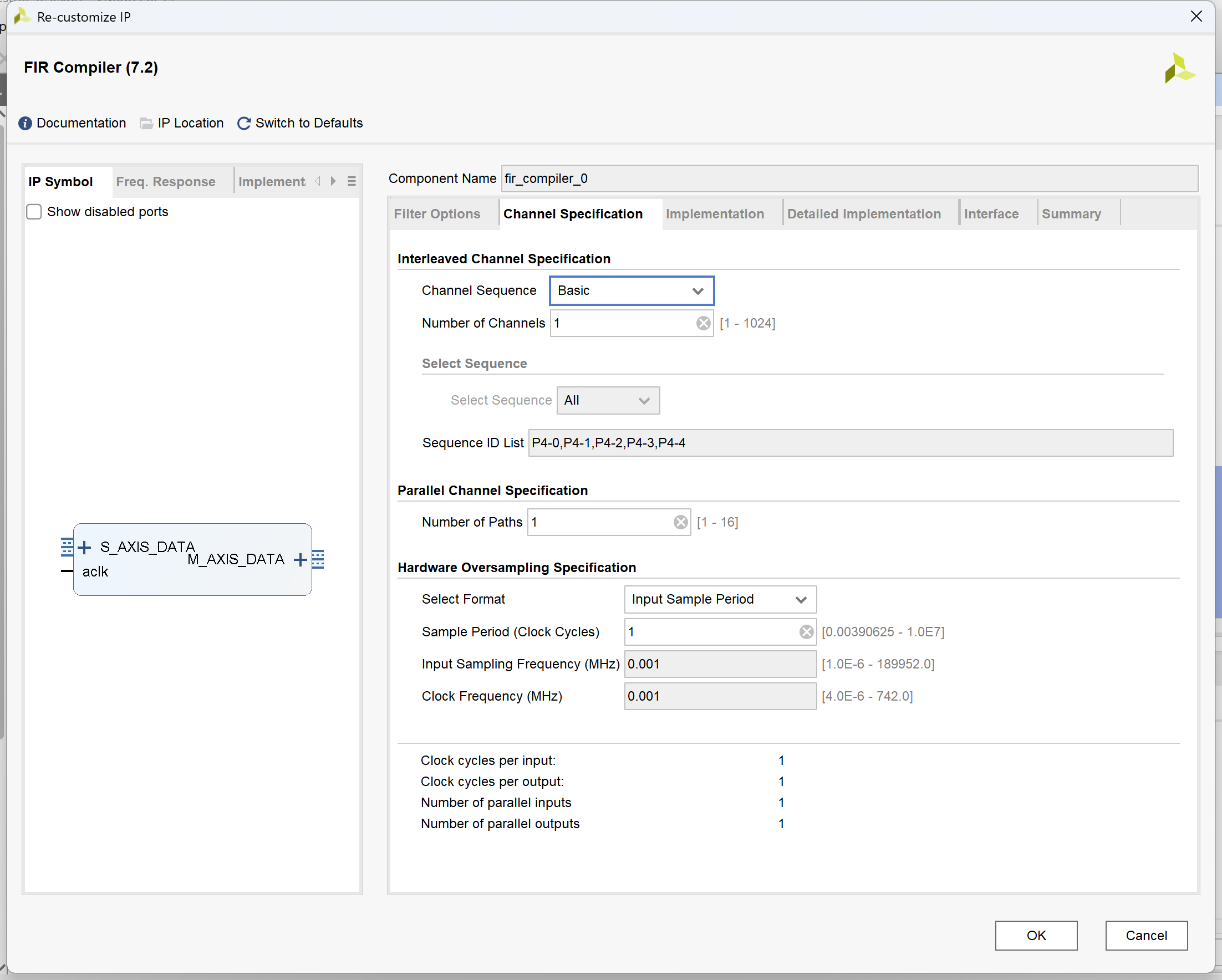The image size is (1222, 980).
Task: Open the left panel tab list menu
Action: pyautogui.click(x=352, y=181)
